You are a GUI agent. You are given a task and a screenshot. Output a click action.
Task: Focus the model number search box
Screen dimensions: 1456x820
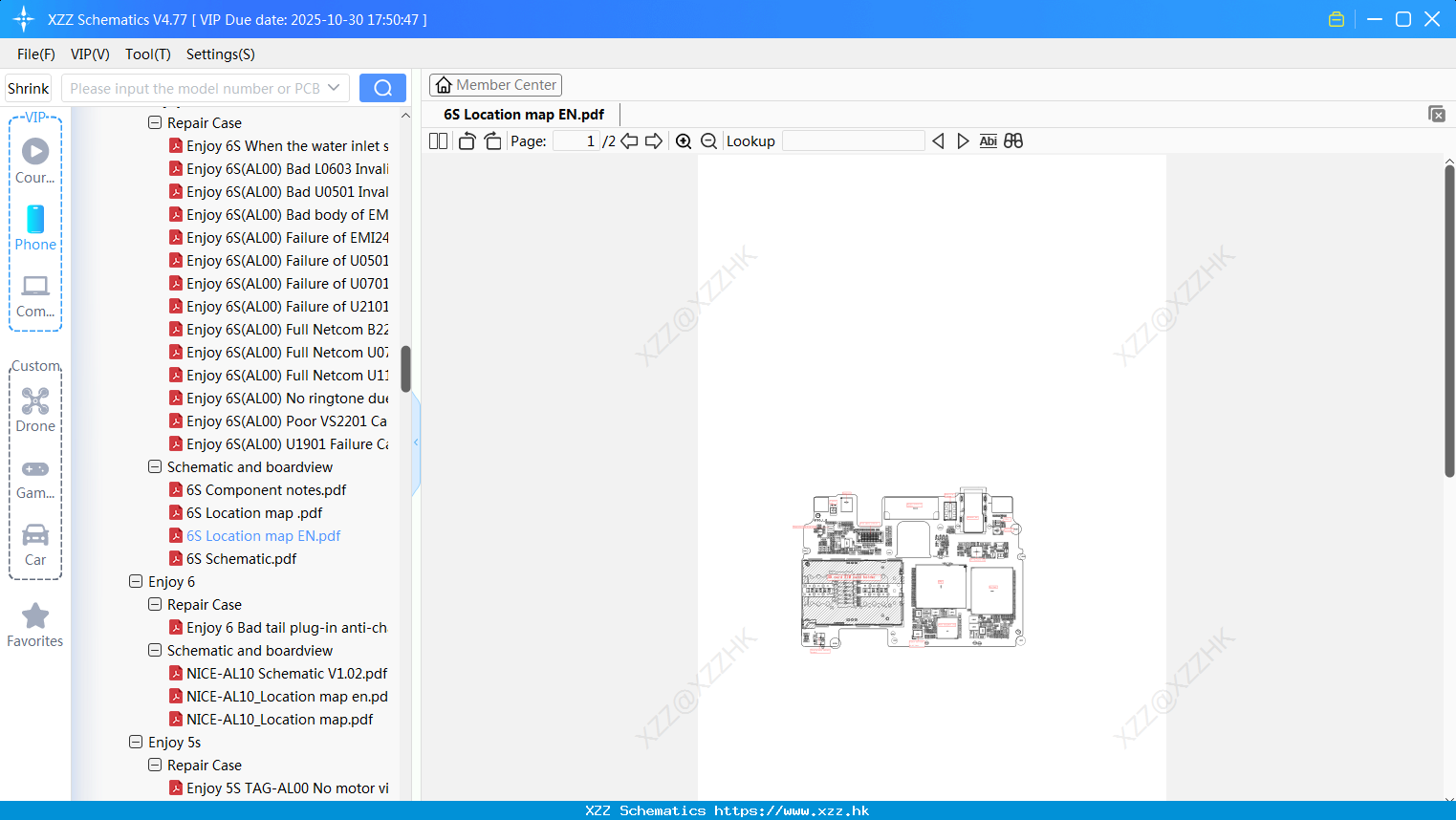click(x=195, y=88)
